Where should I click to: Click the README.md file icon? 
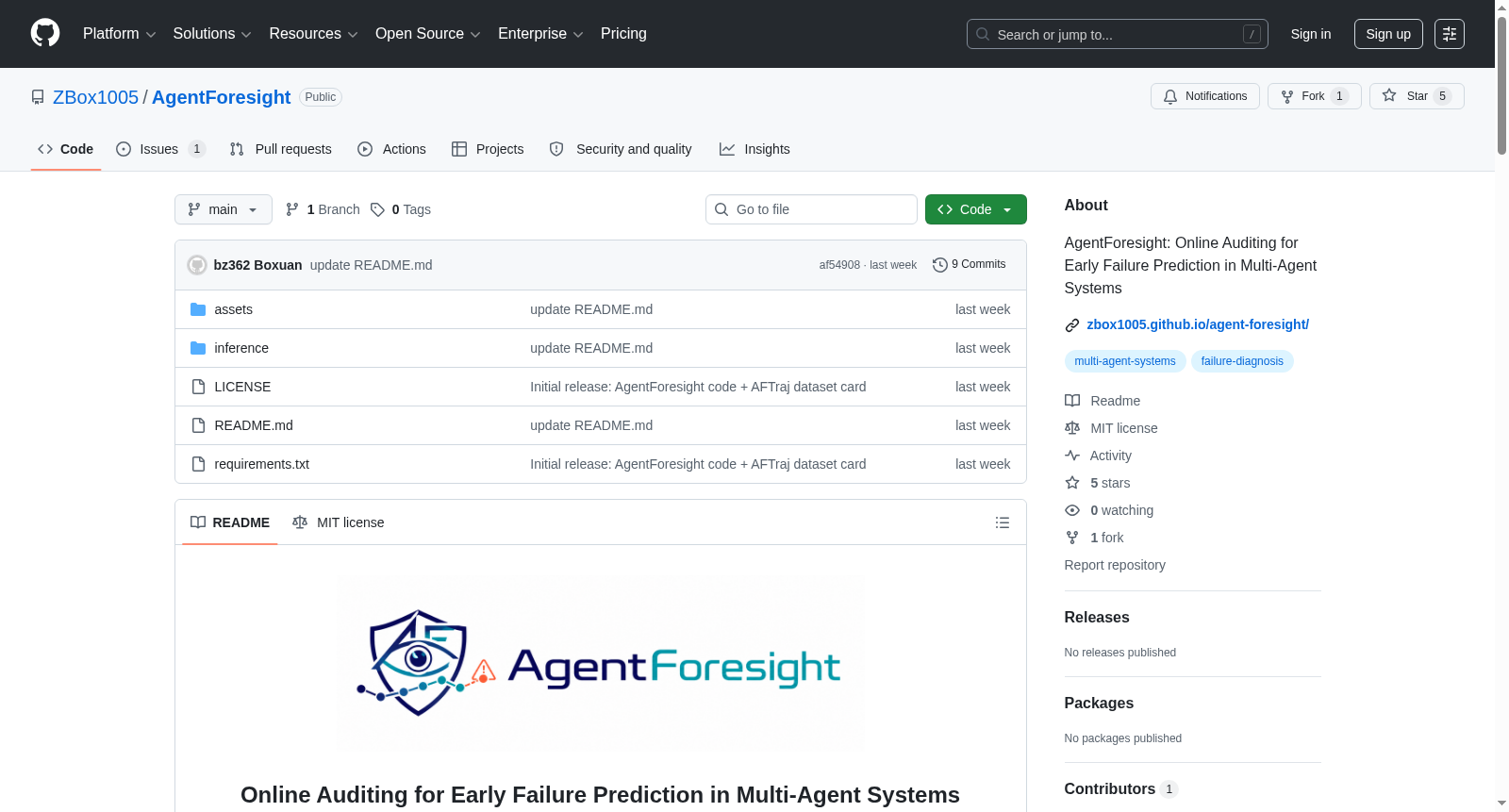[198, 425]
